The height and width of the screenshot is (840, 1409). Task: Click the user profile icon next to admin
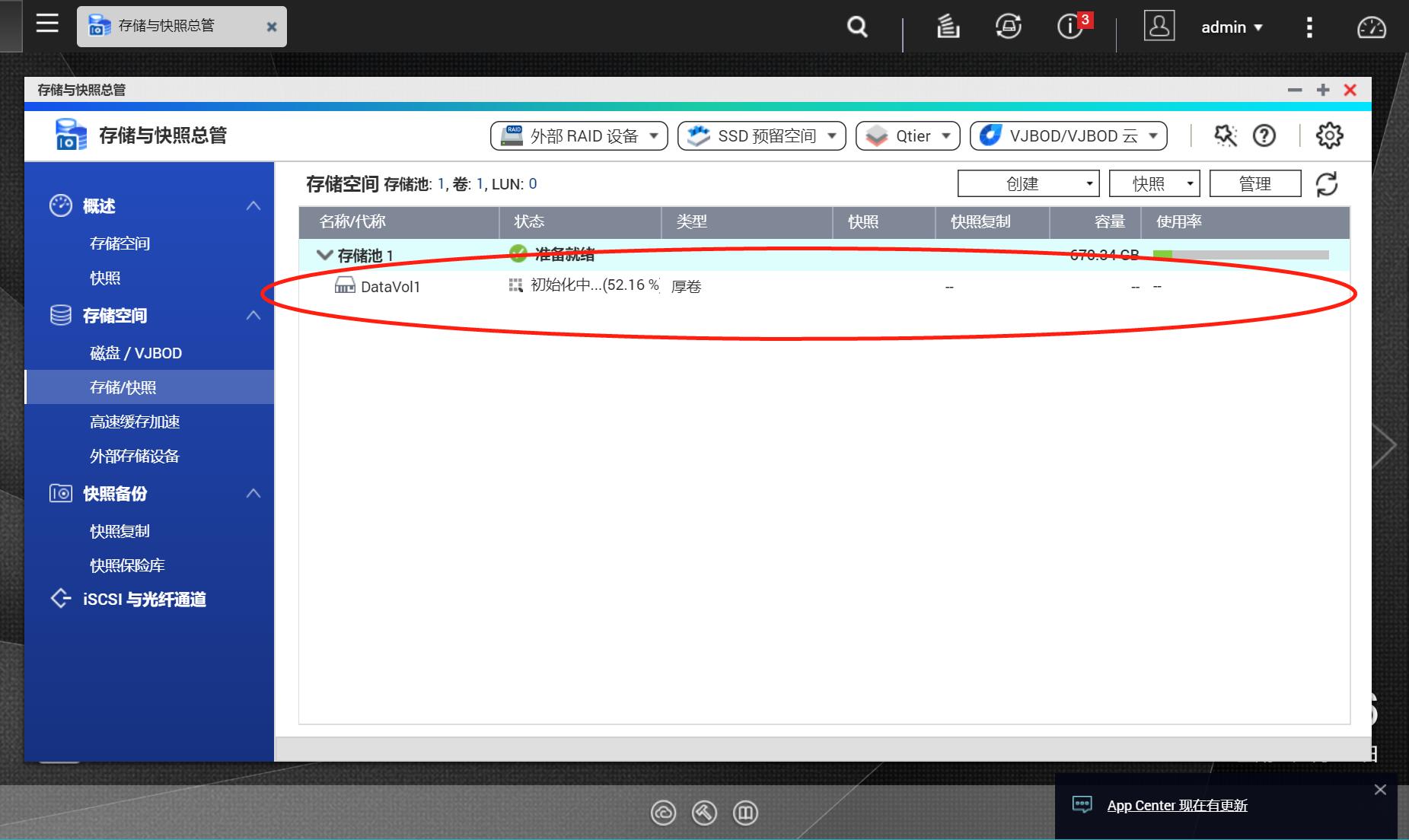(x=1159, y=26)
